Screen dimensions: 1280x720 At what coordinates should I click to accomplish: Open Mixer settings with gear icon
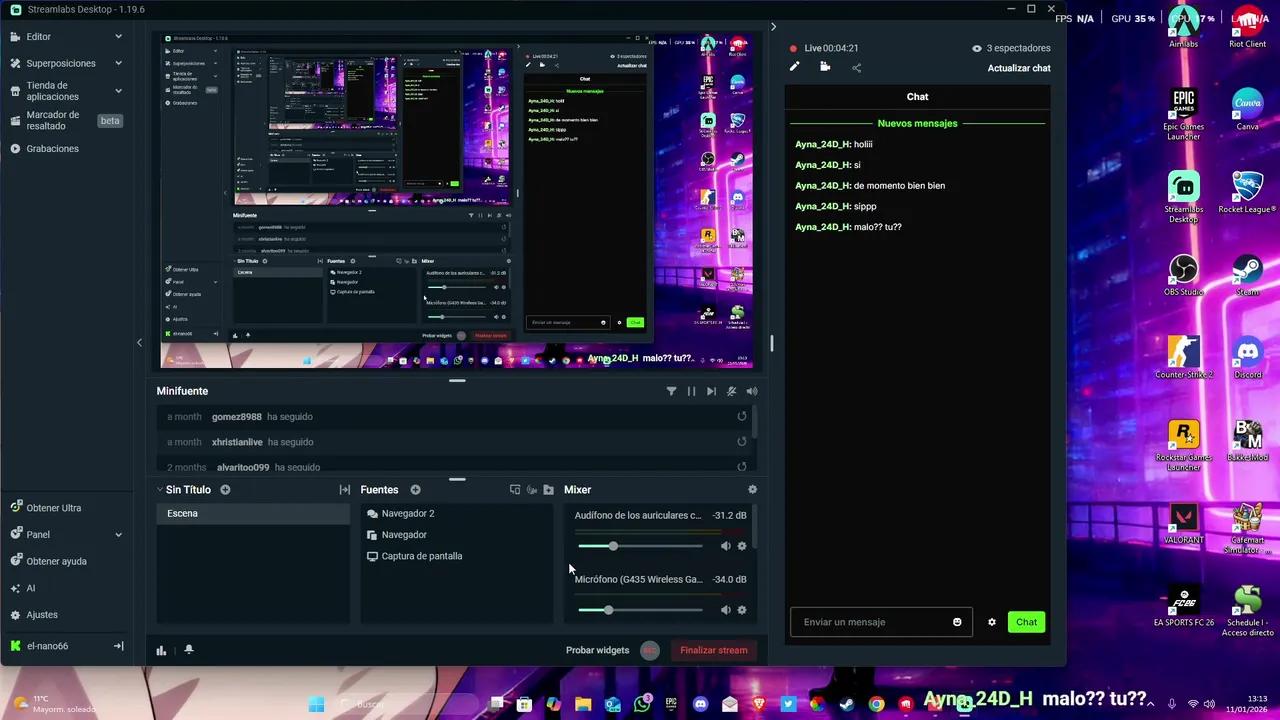click(x=752, y=489)
